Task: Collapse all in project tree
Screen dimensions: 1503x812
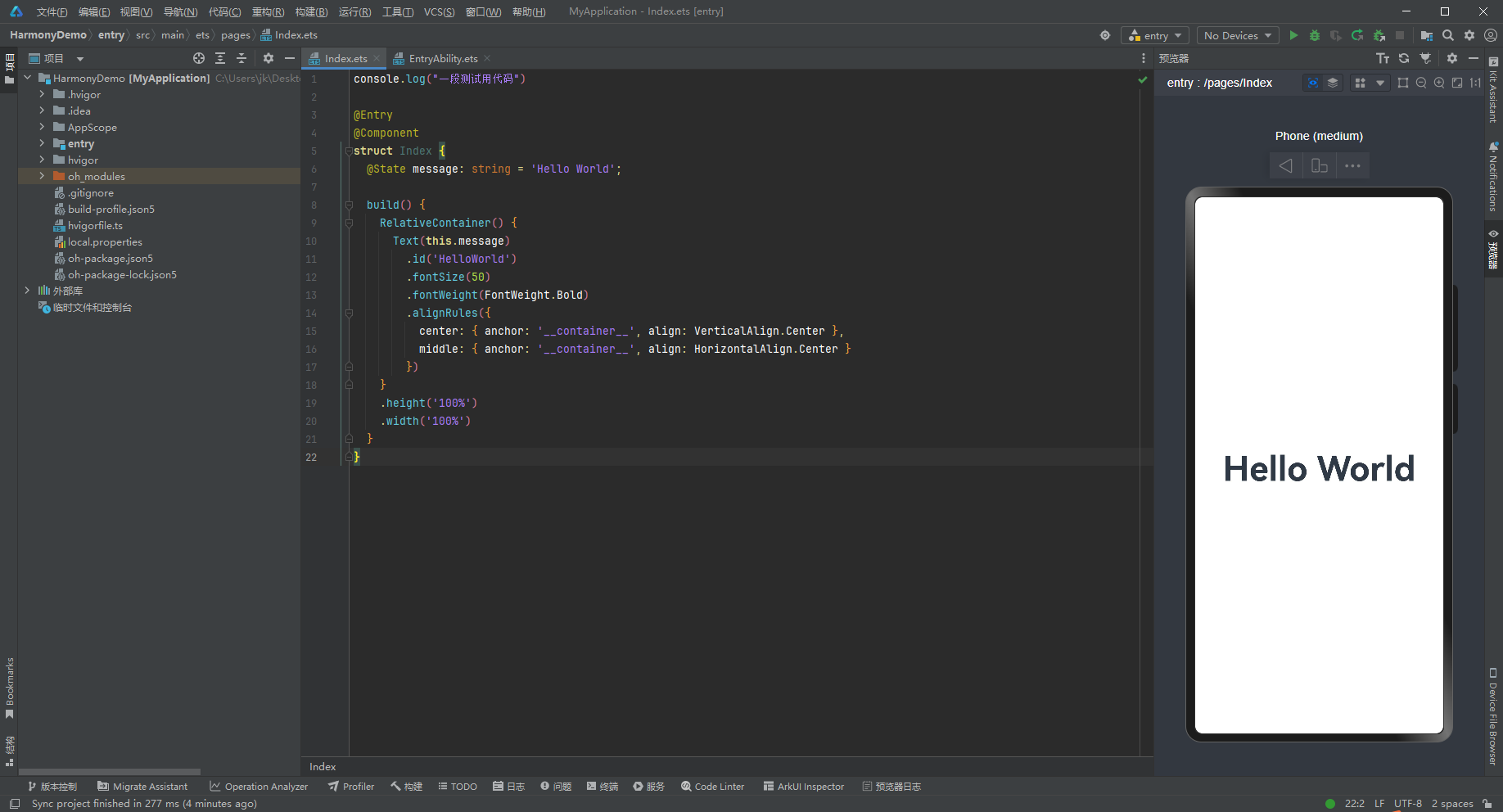Action: coord(241,58)
